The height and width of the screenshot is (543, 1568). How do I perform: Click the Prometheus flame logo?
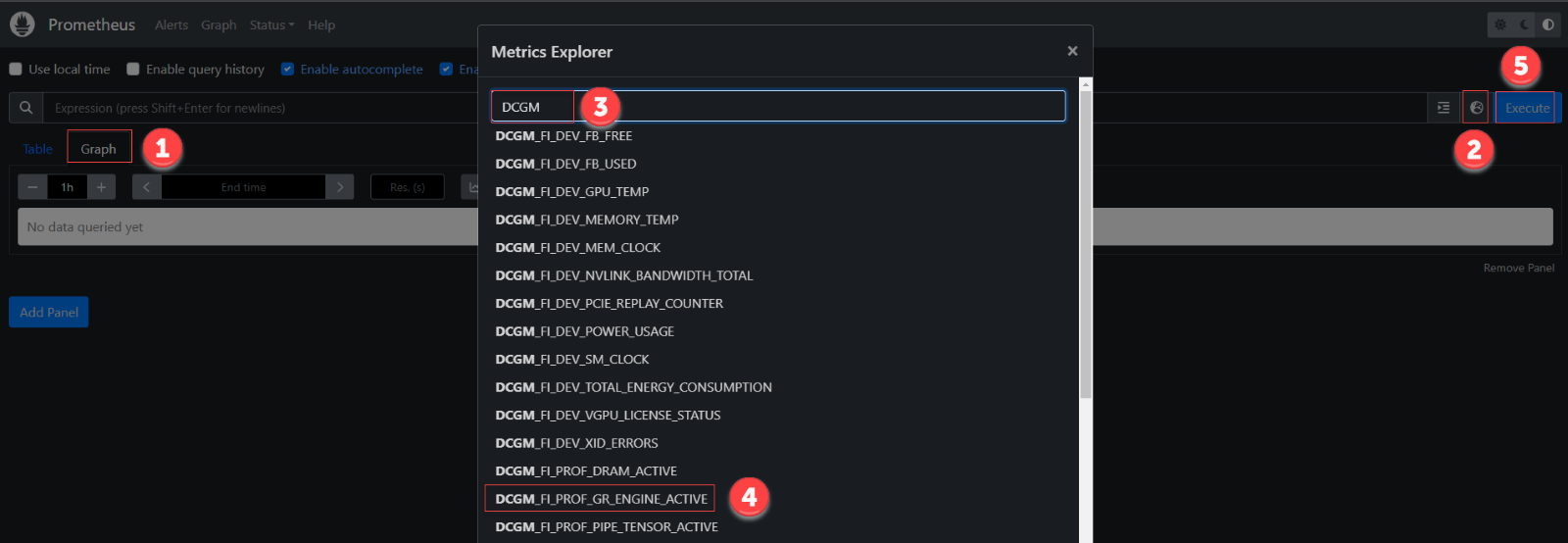[x=22, y=25]
